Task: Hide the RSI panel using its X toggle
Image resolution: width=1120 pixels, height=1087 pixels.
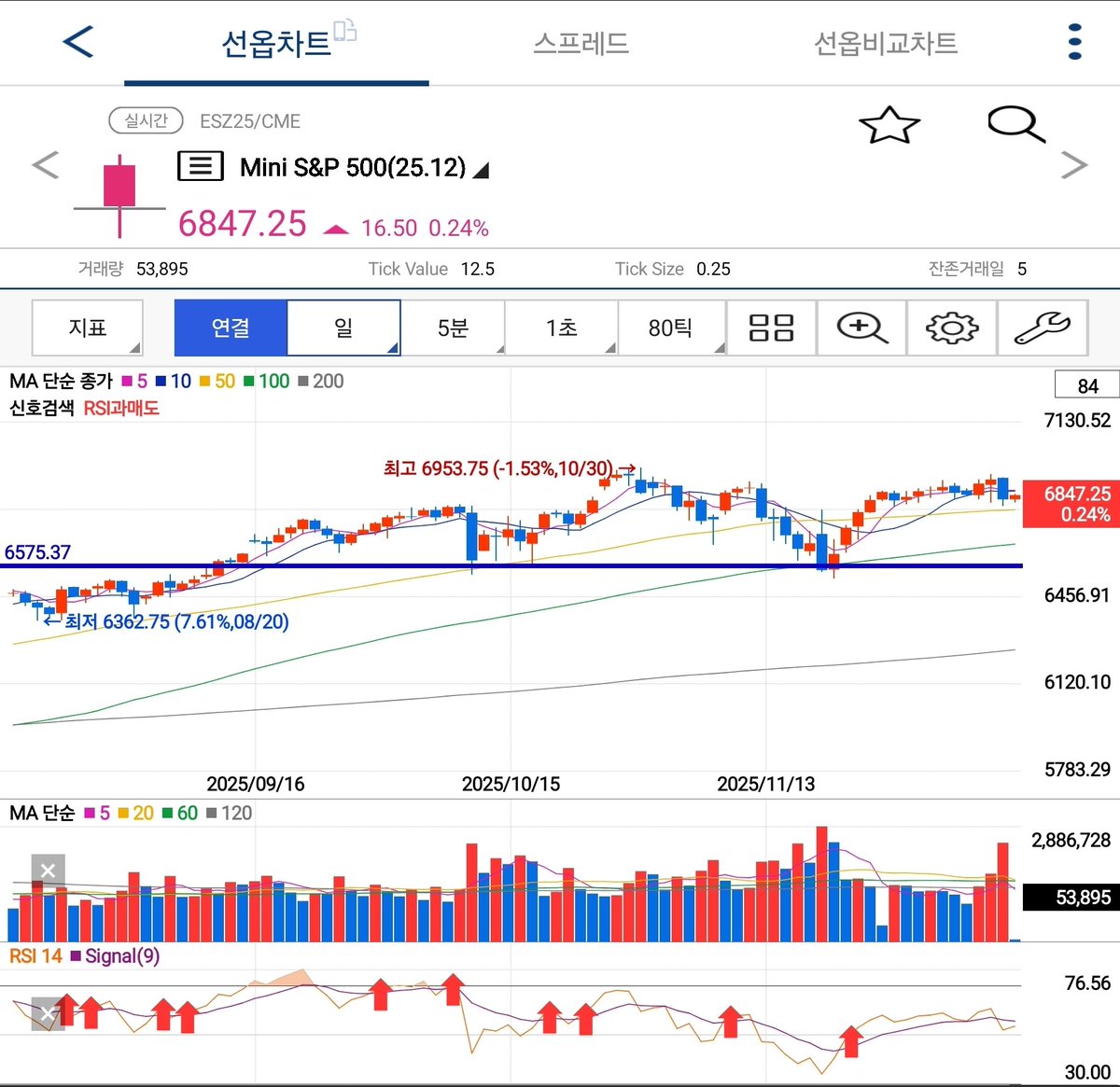Action: tap(47, 1013)
